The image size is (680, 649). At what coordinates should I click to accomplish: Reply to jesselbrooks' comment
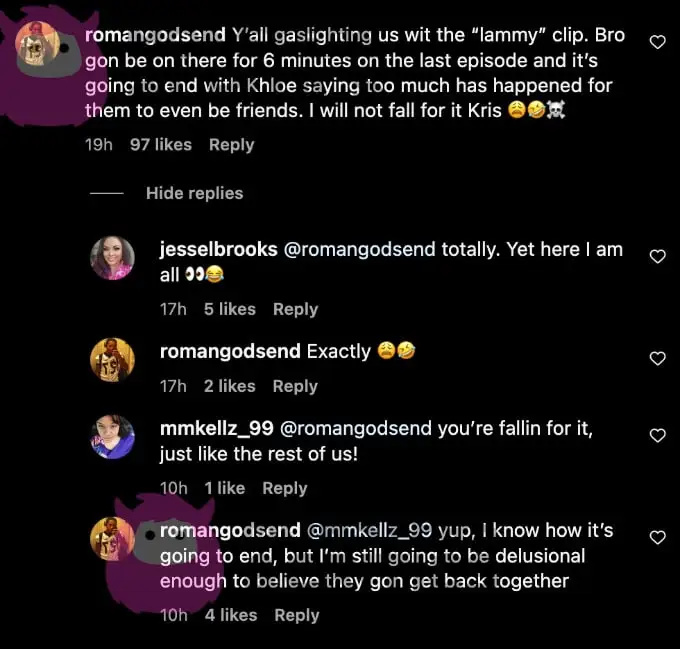(x=295, y=310)
